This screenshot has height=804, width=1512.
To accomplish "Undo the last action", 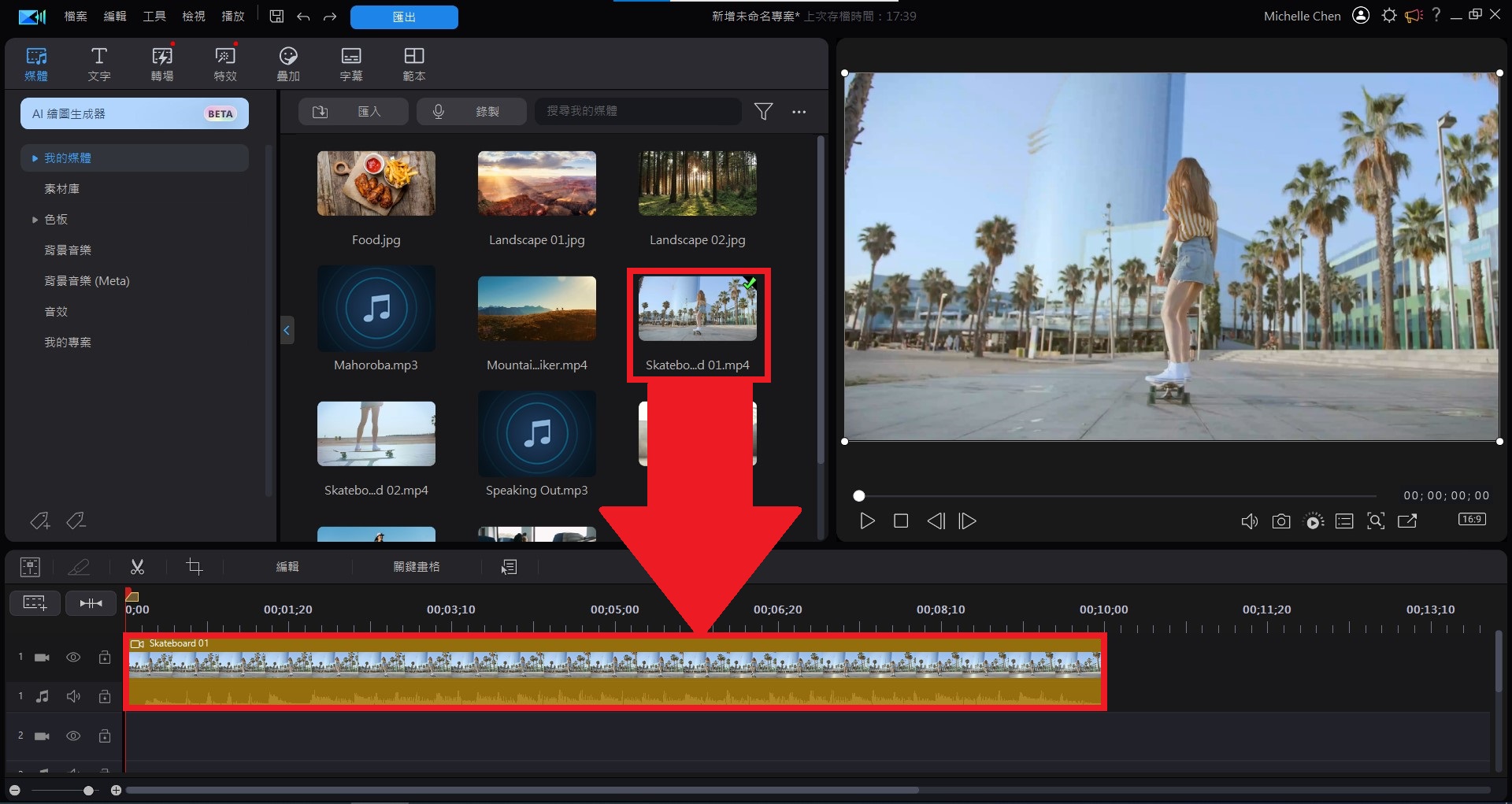I will (x=303, y=17).
